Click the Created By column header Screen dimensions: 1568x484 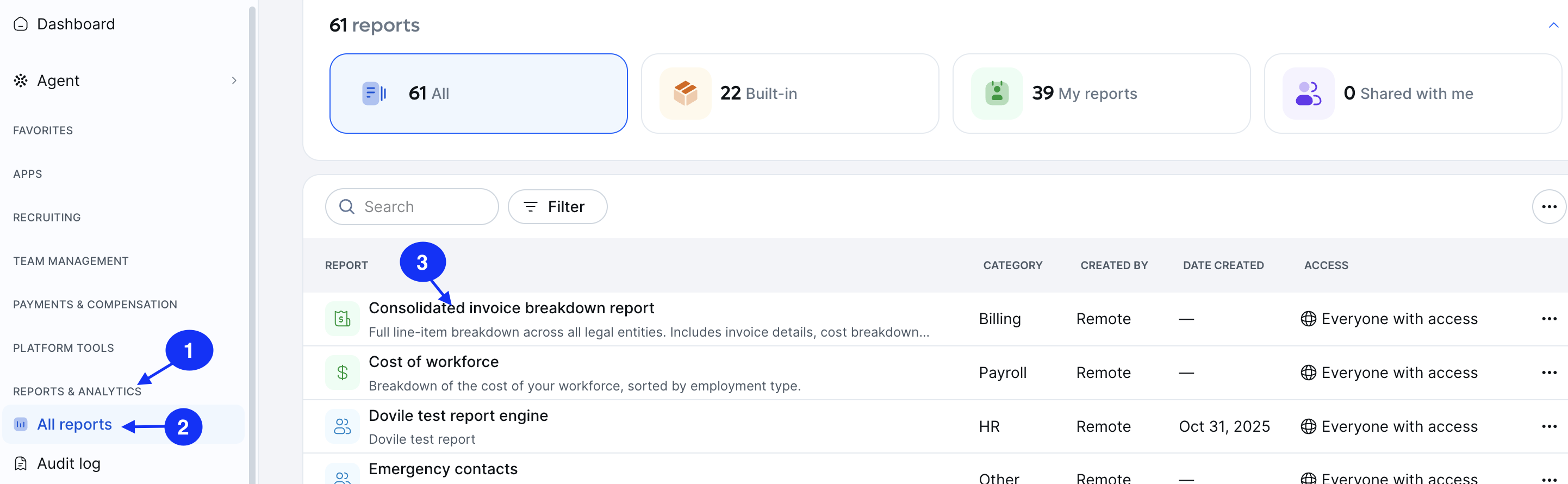click(1114, 265)
